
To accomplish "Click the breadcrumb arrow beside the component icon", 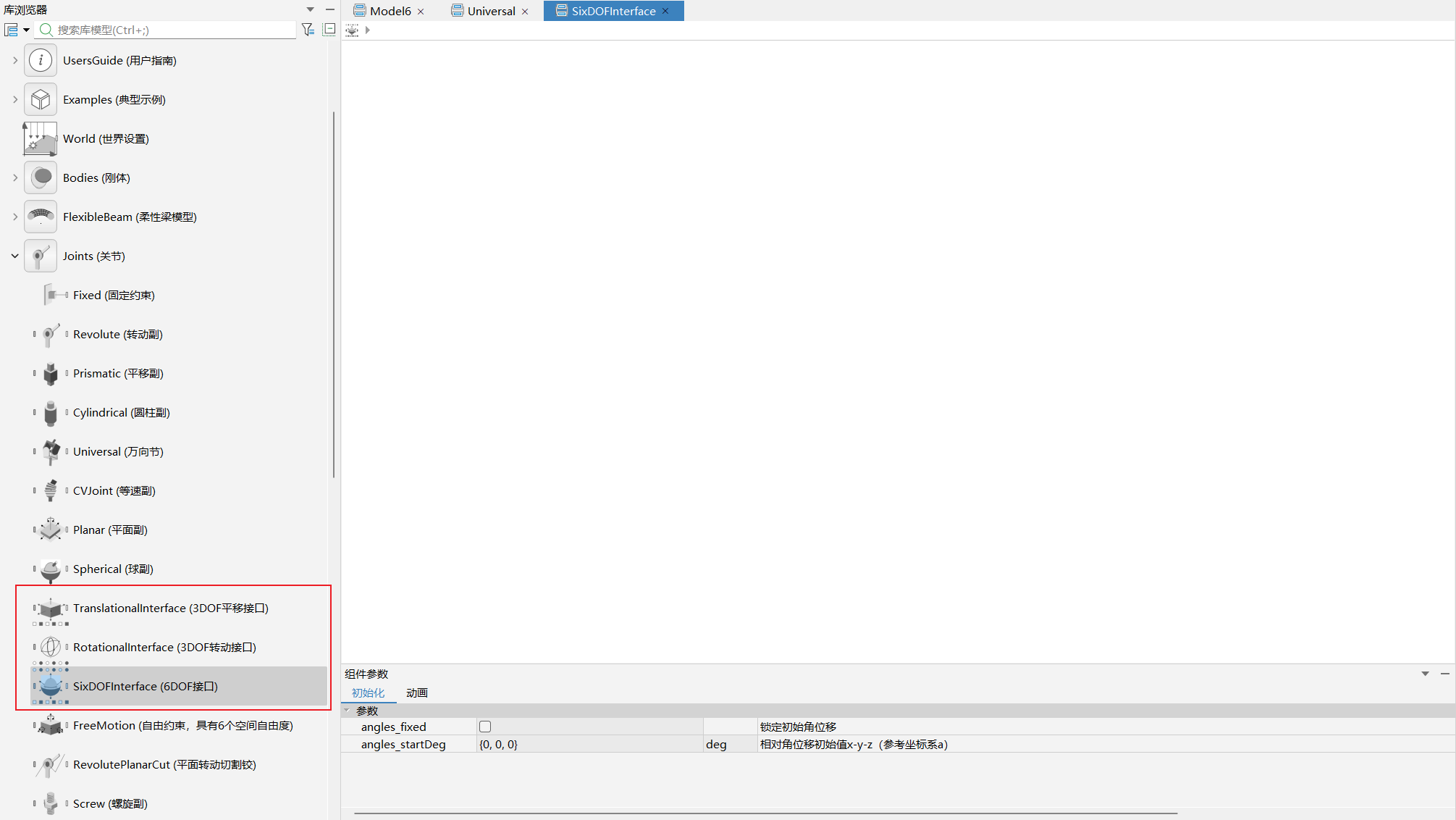I will [368, 30].
